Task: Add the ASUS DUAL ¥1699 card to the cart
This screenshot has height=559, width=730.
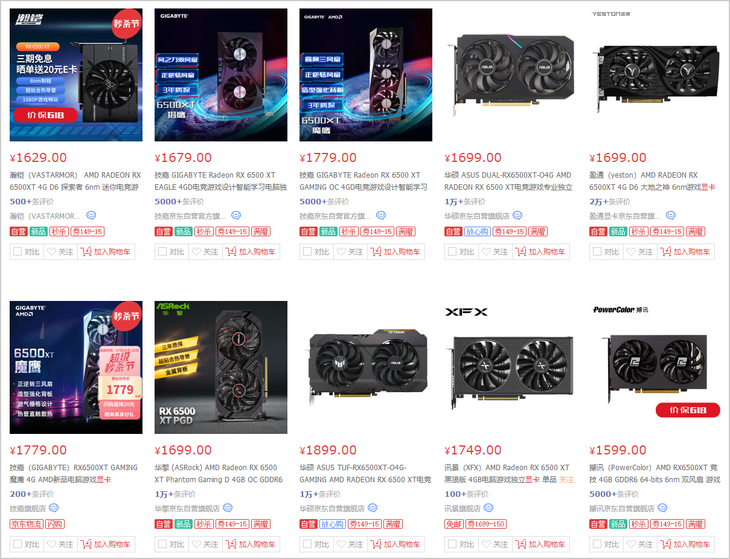Action: point(541,252)
